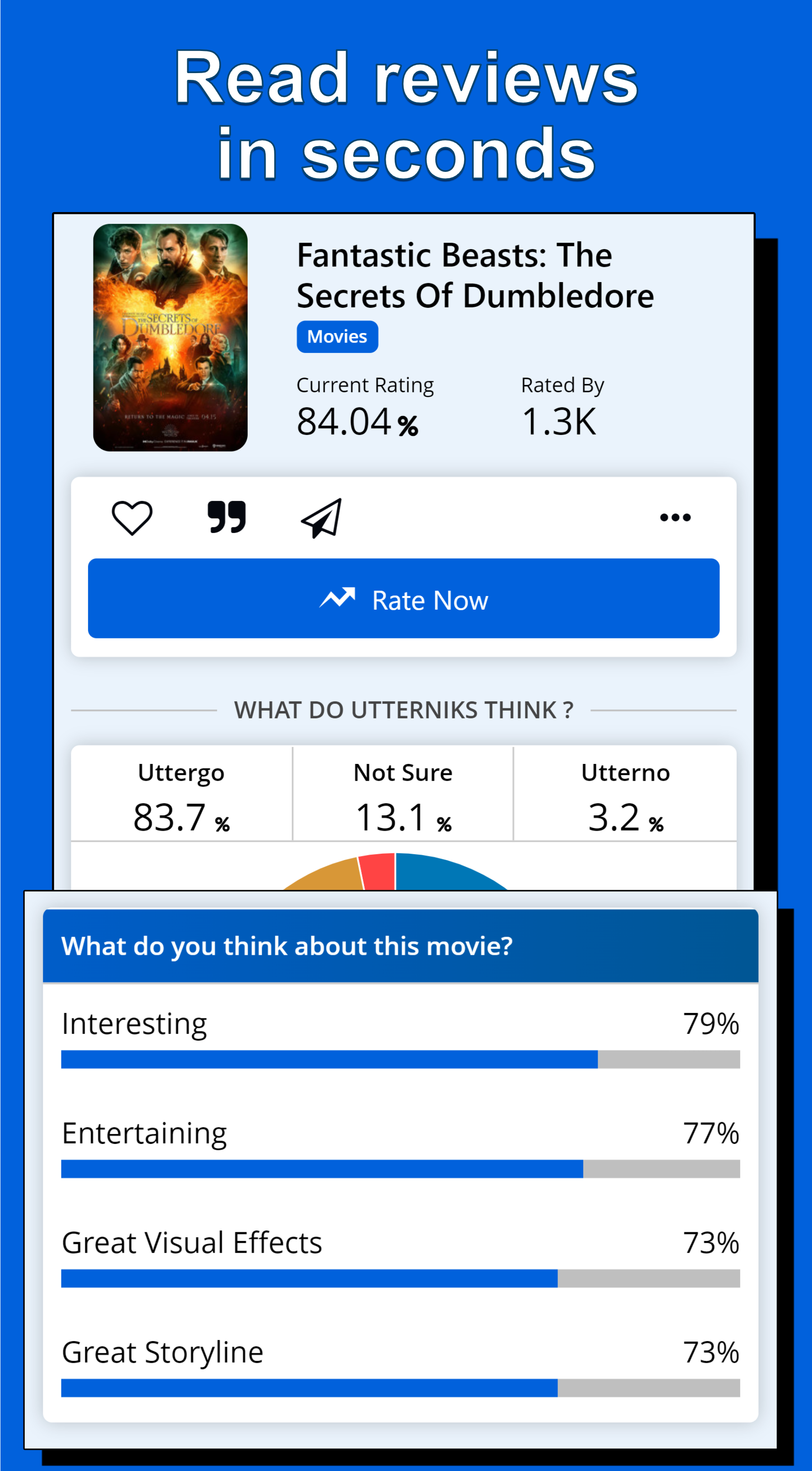The image size is (812, 1471).
Task: Tap the paper plane share icon
Action: pos(322,518)
